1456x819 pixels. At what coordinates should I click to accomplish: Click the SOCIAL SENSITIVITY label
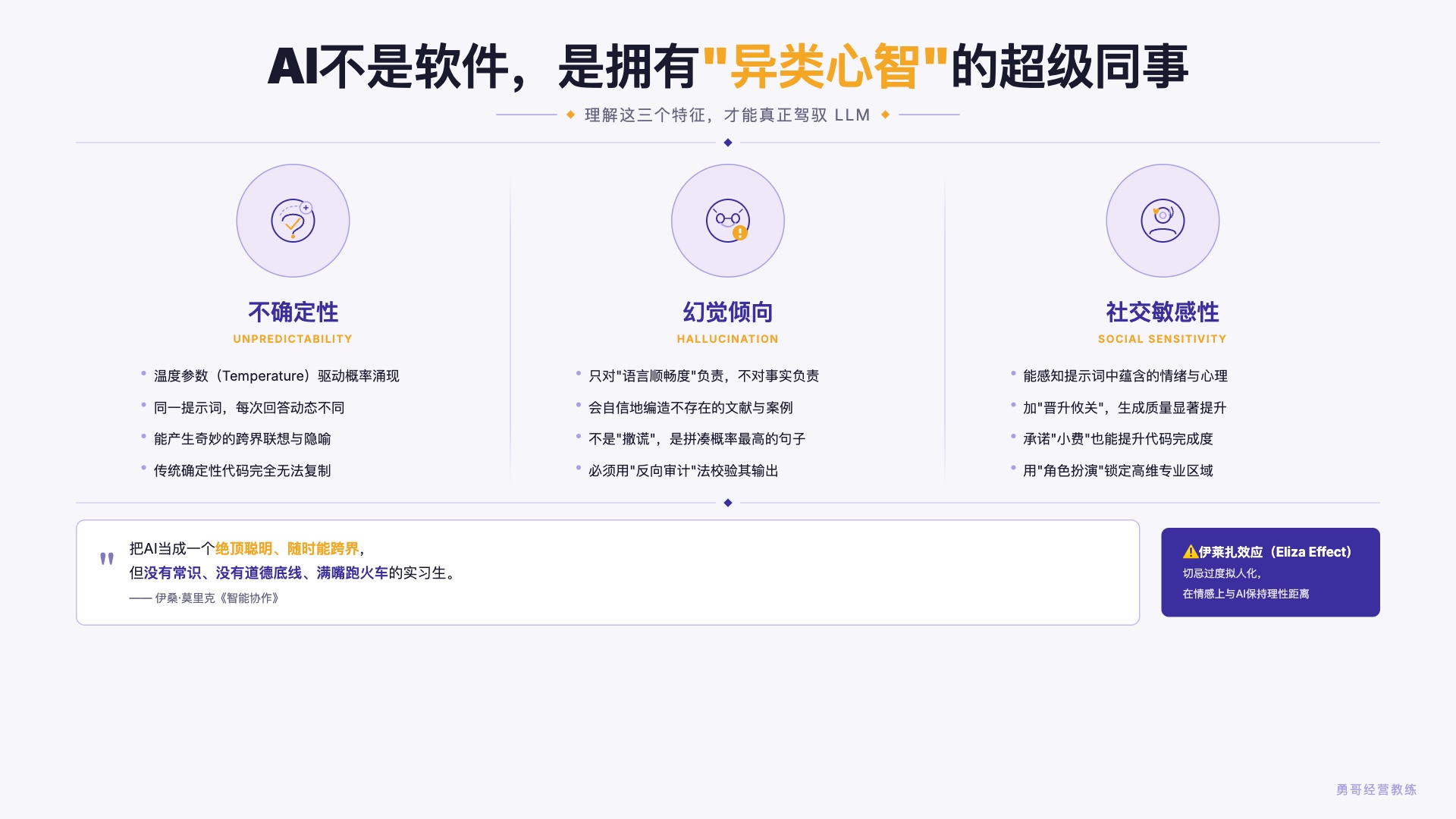click(x=1163, y=339)
